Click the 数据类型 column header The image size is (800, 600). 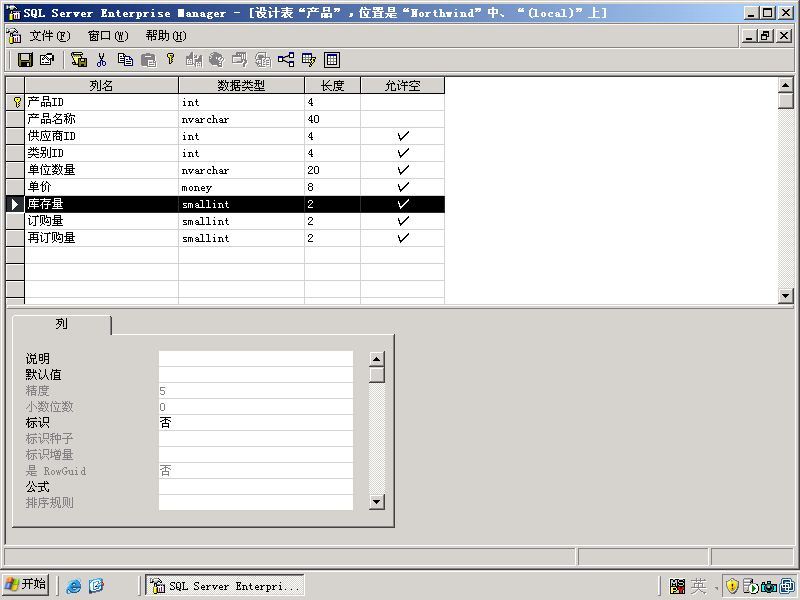tap(241, 85)
